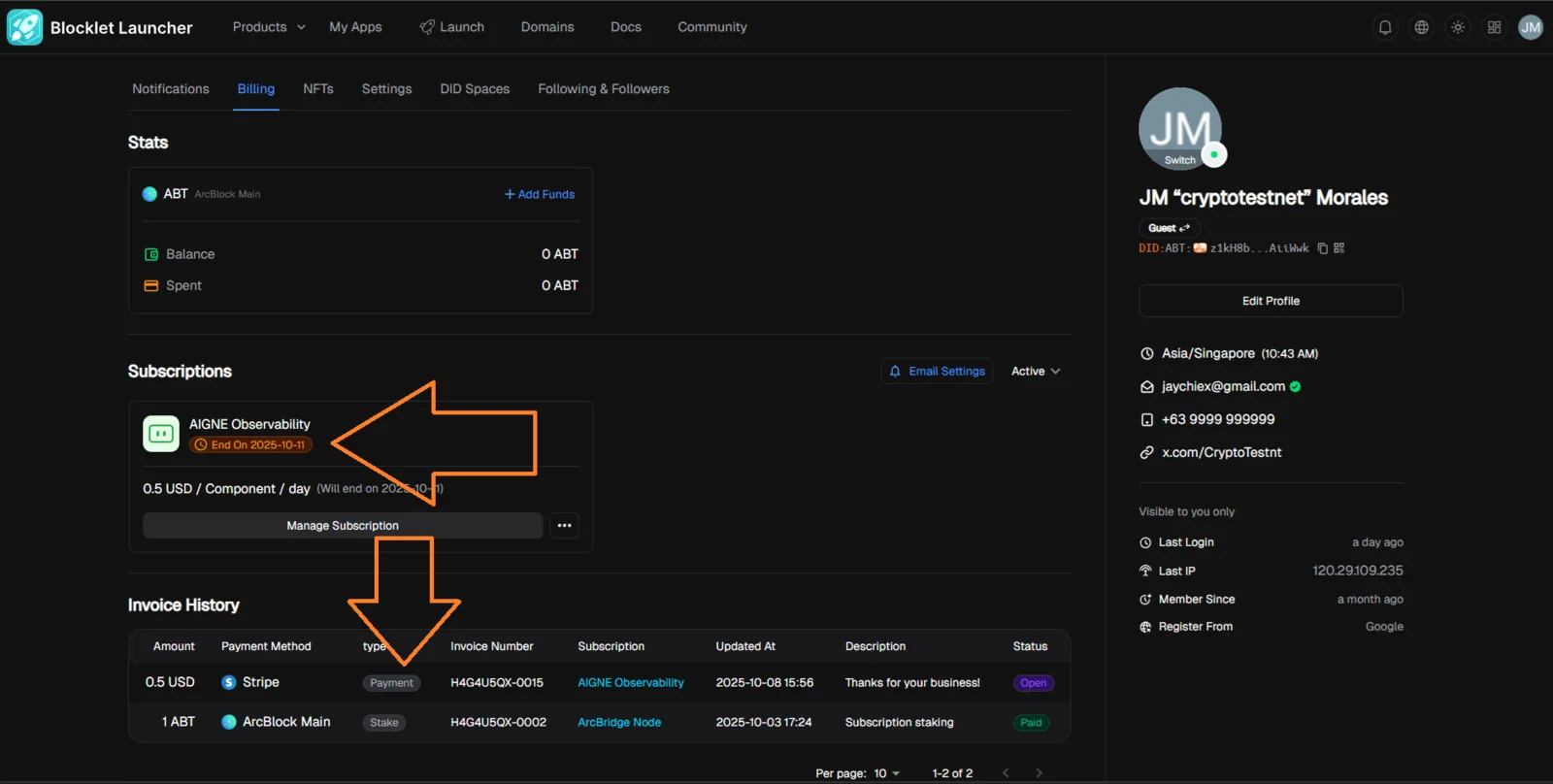Go to next invoice page arrow
Image resolution: width=1553 pixels, height=784 pixels.
pyautogui.click(x=1039, y=773)
